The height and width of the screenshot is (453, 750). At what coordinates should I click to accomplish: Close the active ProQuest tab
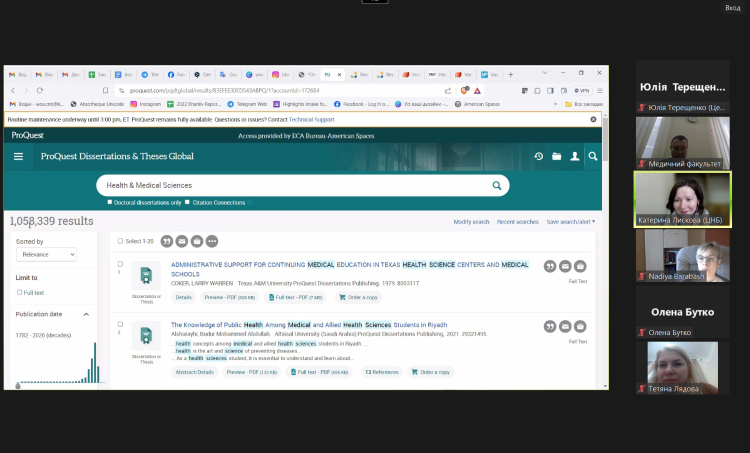click(339, 75)
